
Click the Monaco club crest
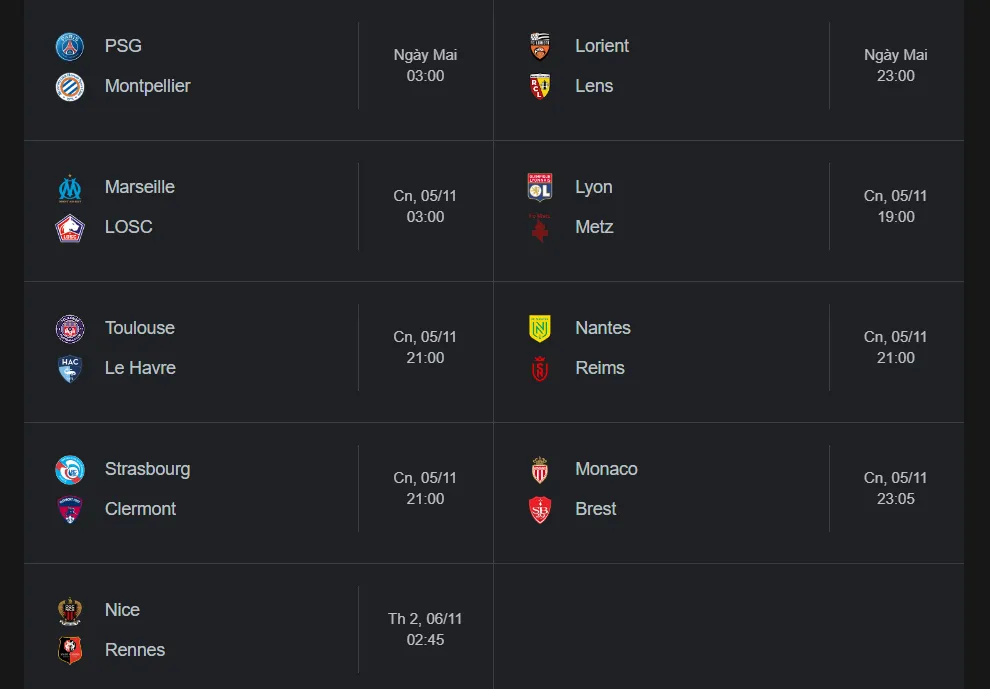click(540, 470)
